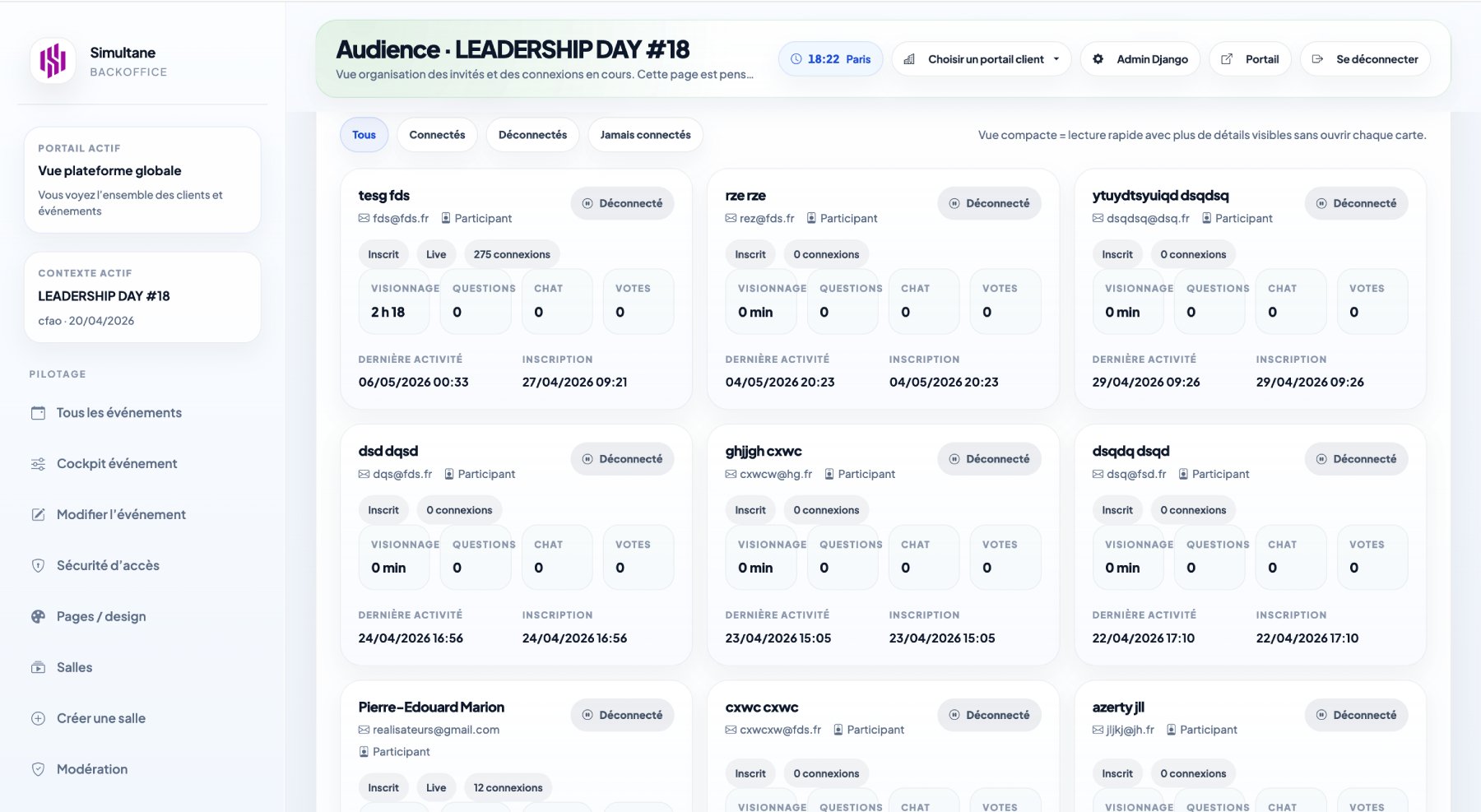Viewport: 1481px width, 812px height.
Task: Click the Portail external link icon
Action: pos(1227,59)
